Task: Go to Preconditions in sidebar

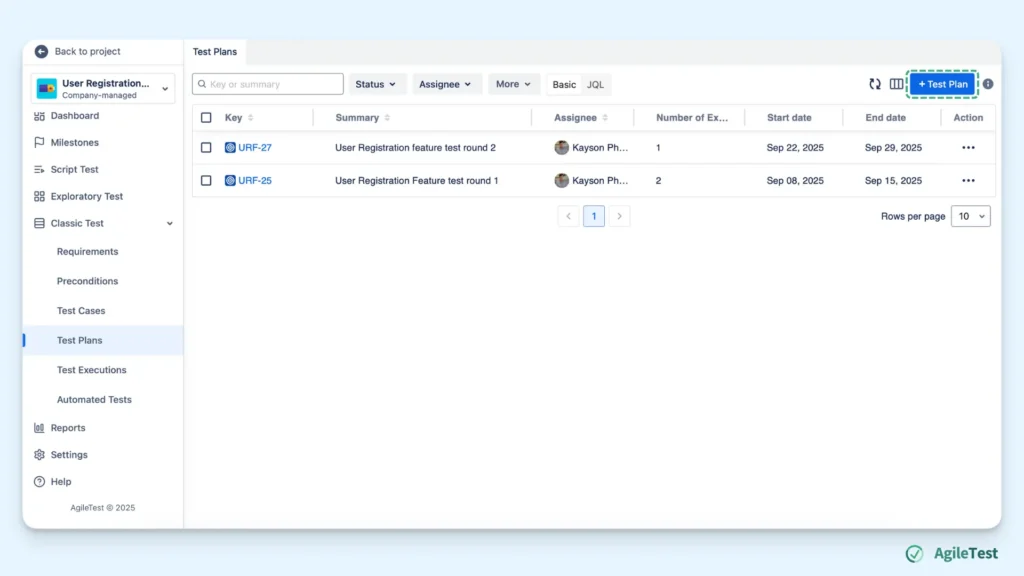Action: 88,281
